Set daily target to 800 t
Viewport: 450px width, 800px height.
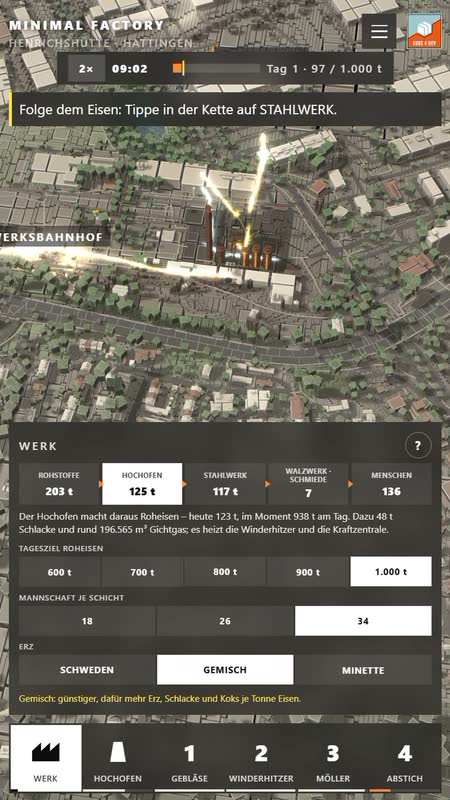click(x=225, y=572)
